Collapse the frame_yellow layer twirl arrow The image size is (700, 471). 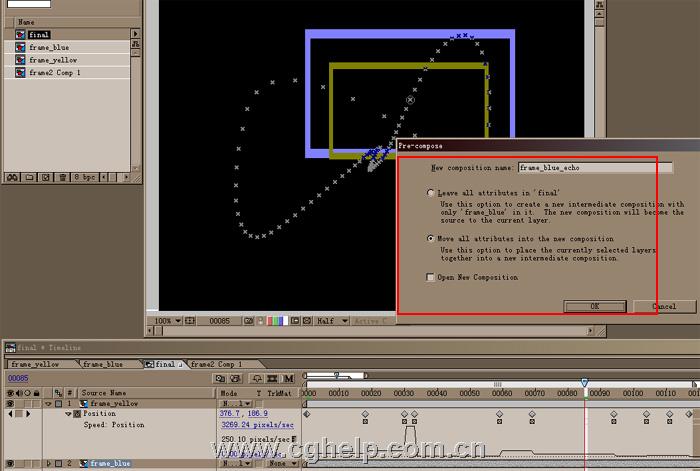coord(48,404)
